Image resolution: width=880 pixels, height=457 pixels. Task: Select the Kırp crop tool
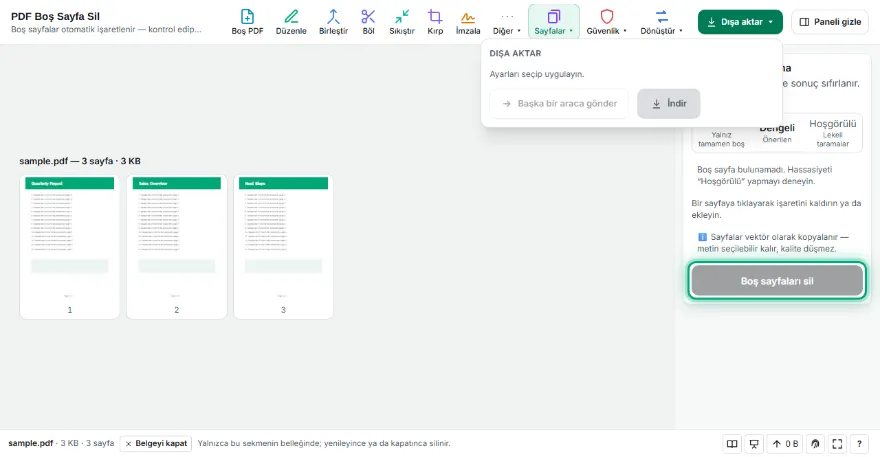(435, 22)
